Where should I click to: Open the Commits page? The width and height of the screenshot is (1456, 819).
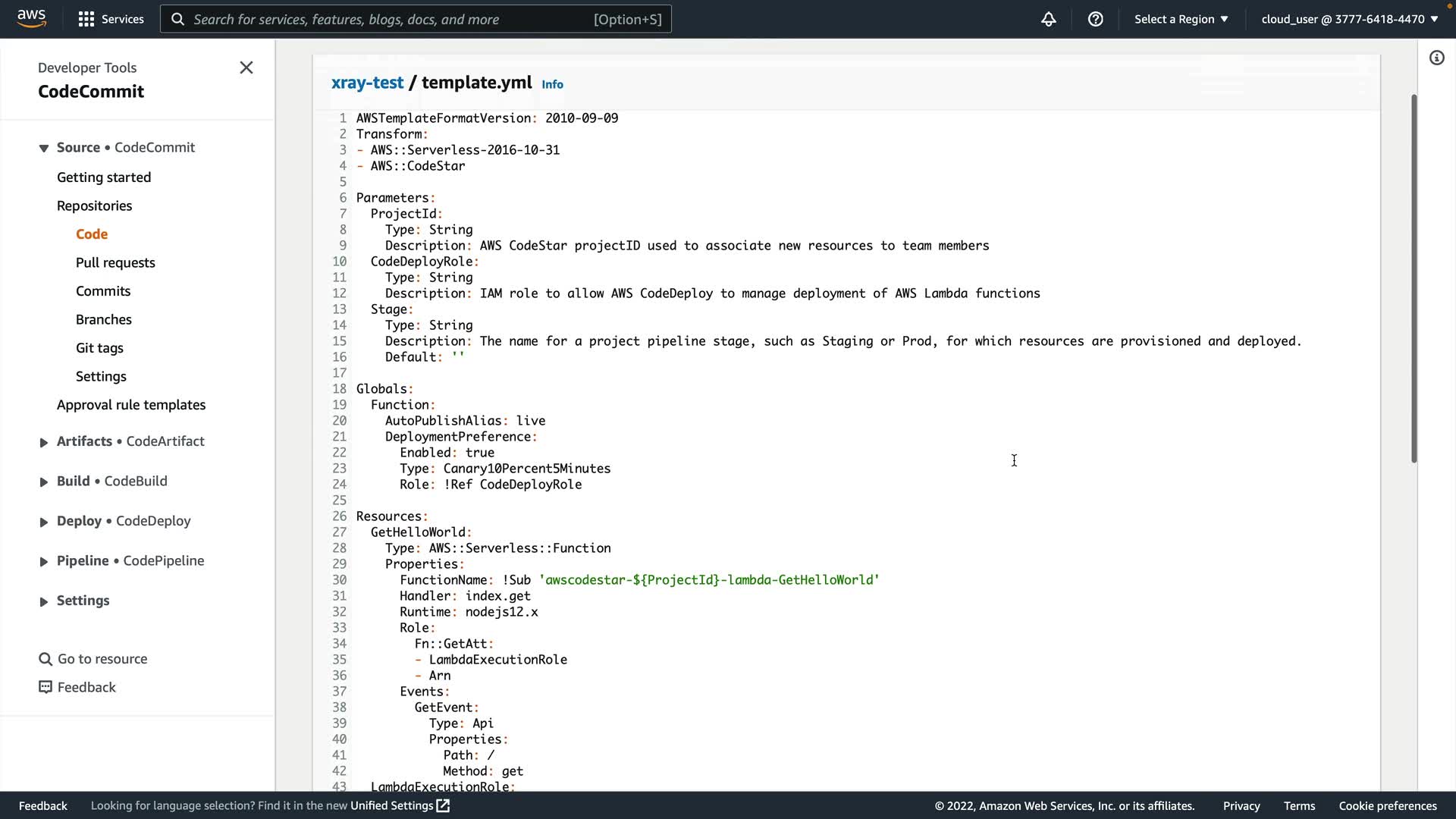pyautogui.click(x=103, y=291)
